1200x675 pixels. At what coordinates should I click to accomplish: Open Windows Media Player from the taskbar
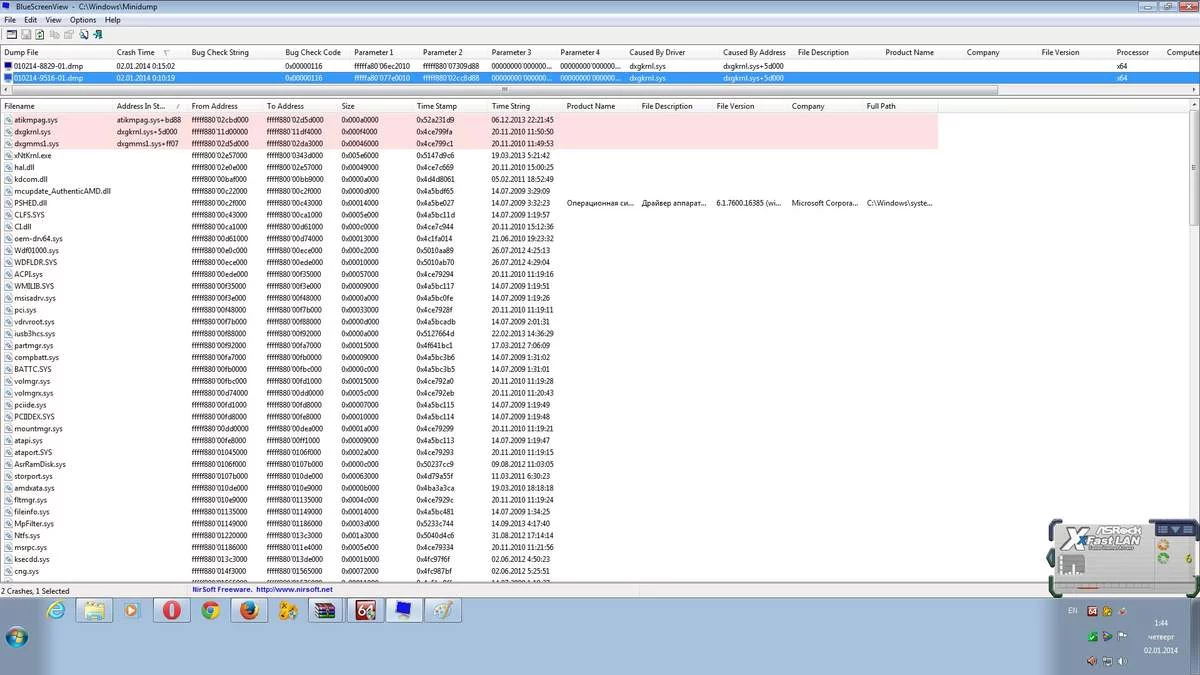(132, 610)
